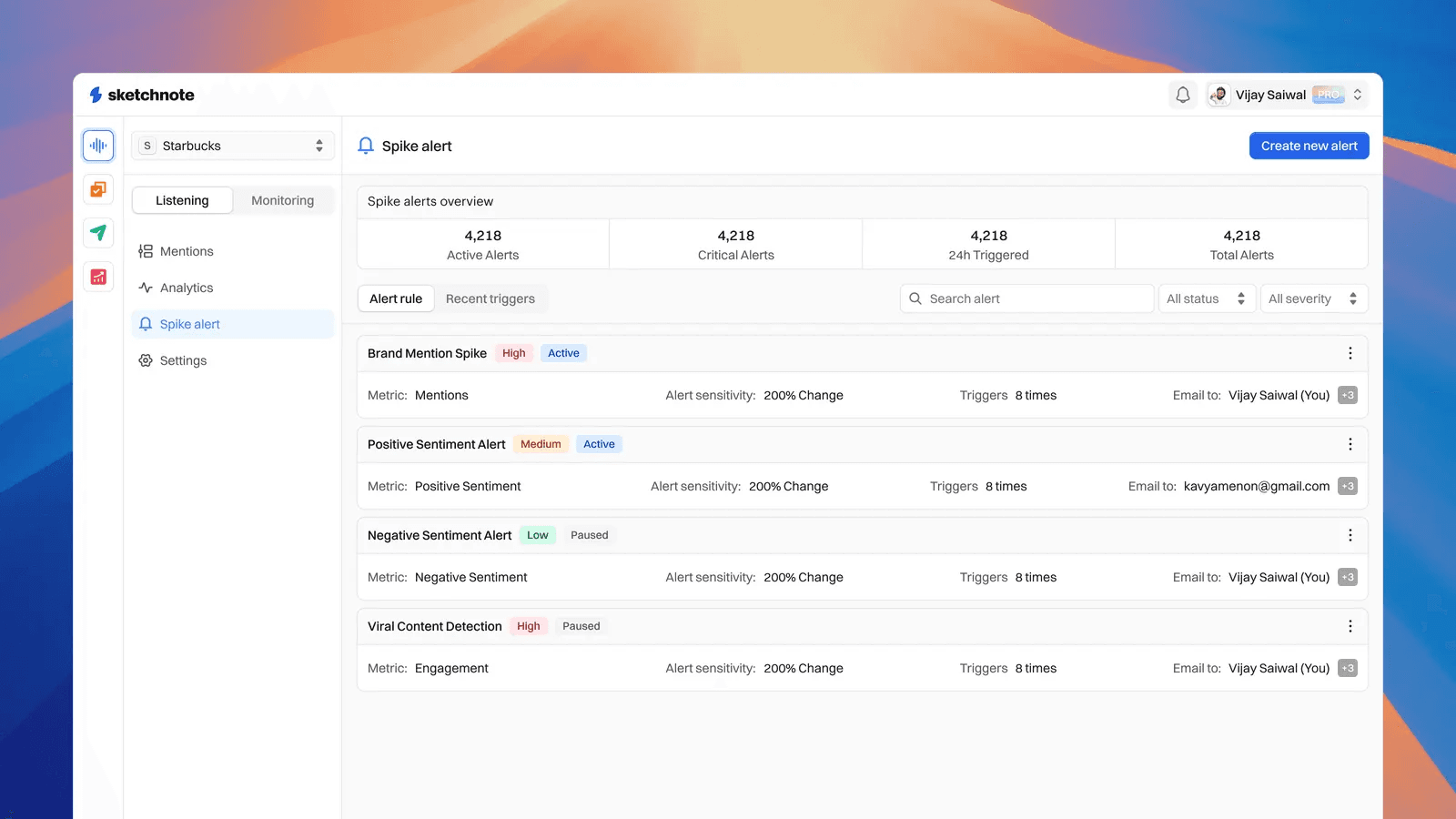Open more options for Brand Mention Spike
This screenshot has width=1456, height=819.
tap(1350, 353)
